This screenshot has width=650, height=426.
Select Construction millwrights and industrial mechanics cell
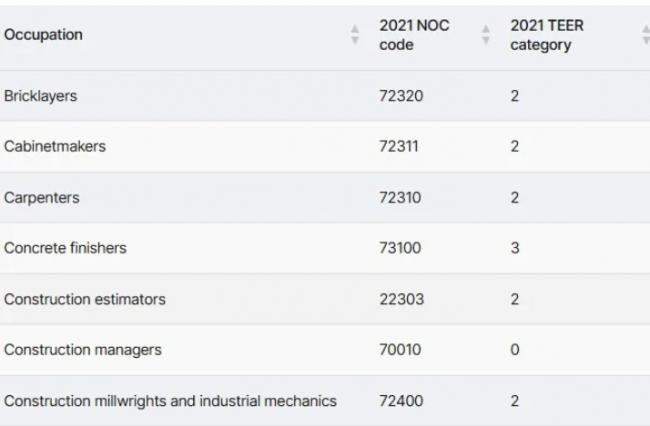pos(170,401)
